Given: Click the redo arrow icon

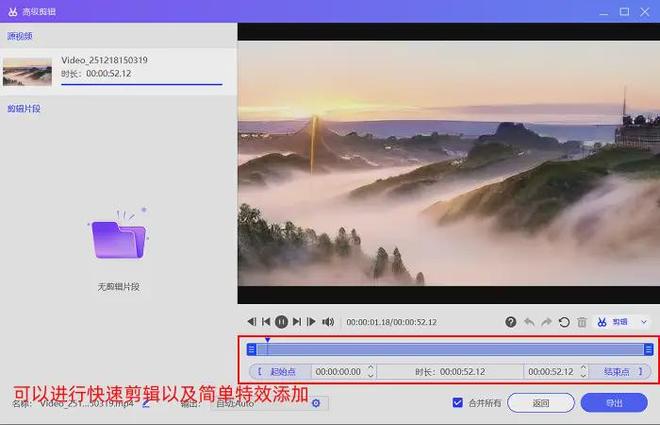Looking at the screenshot, I should (547, 322).
